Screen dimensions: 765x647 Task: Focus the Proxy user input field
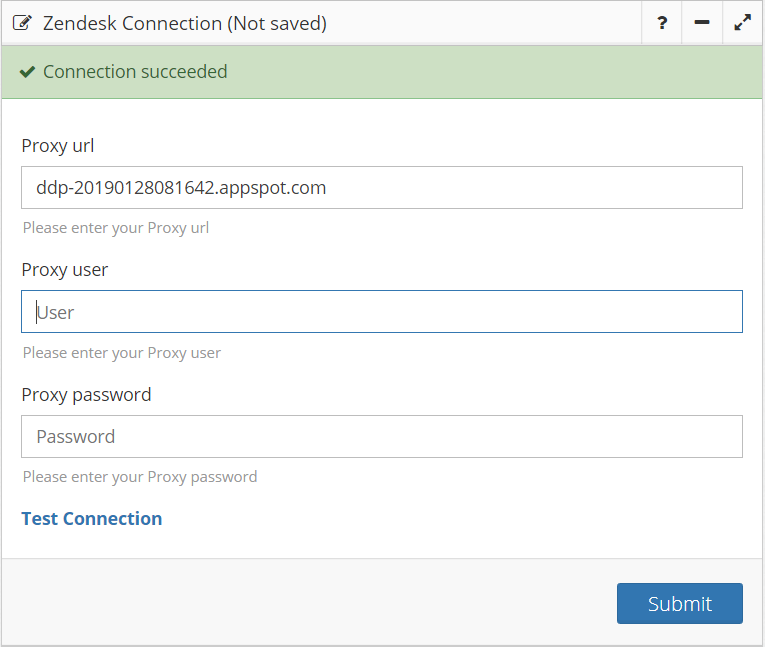pyautogui.click(x=382, y=312)
